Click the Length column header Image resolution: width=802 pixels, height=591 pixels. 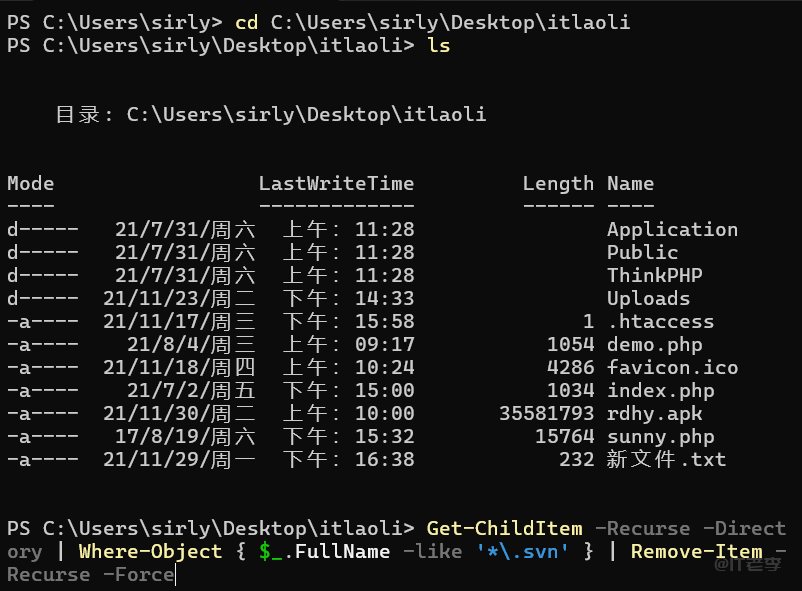pyautogui.click(x=558, y=184)
